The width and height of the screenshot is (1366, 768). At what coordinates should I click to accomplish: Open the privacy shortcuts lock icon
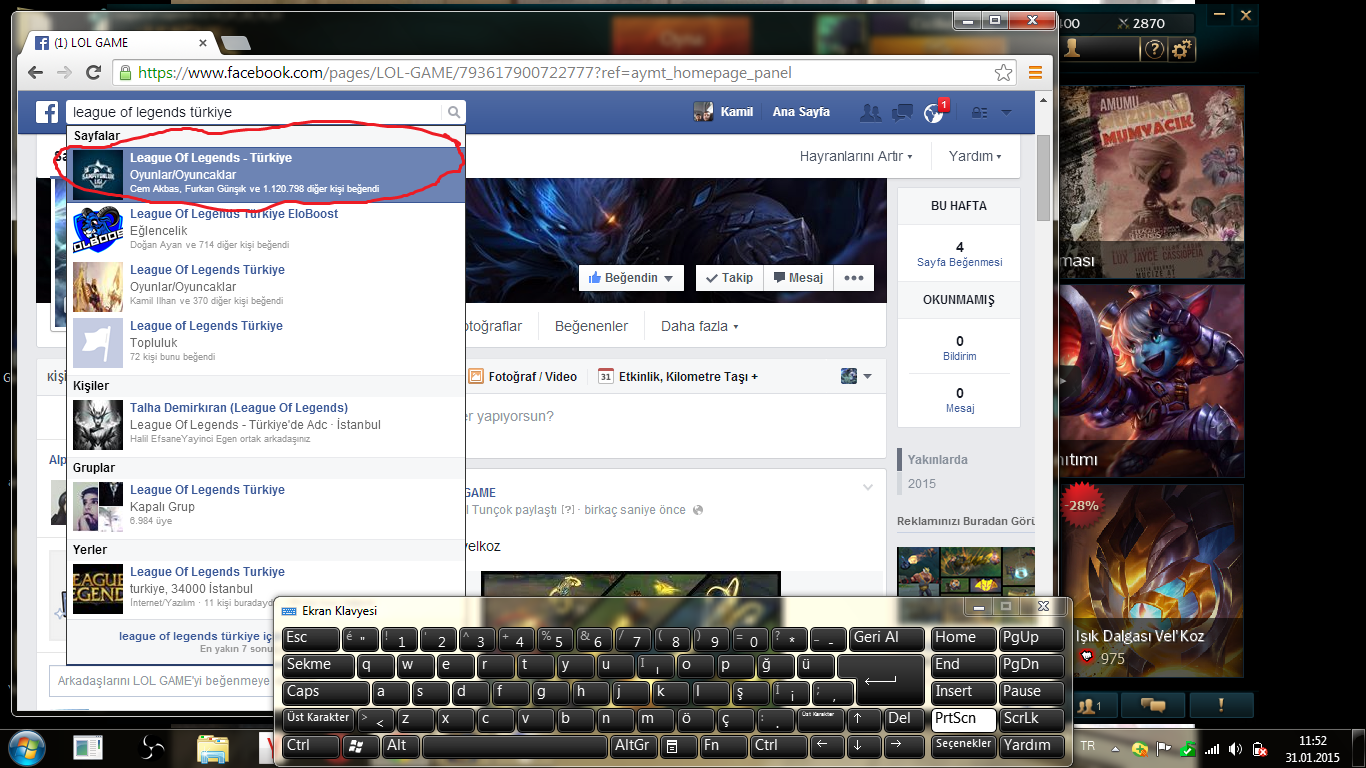[981, 112]
